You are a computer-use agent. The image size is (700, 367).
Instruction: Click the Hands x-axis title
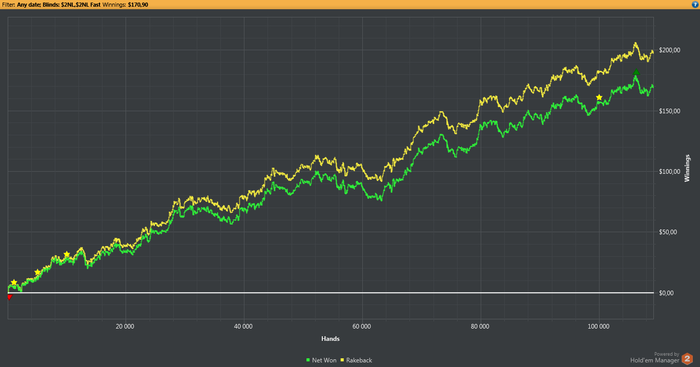(x=330, y=339)
